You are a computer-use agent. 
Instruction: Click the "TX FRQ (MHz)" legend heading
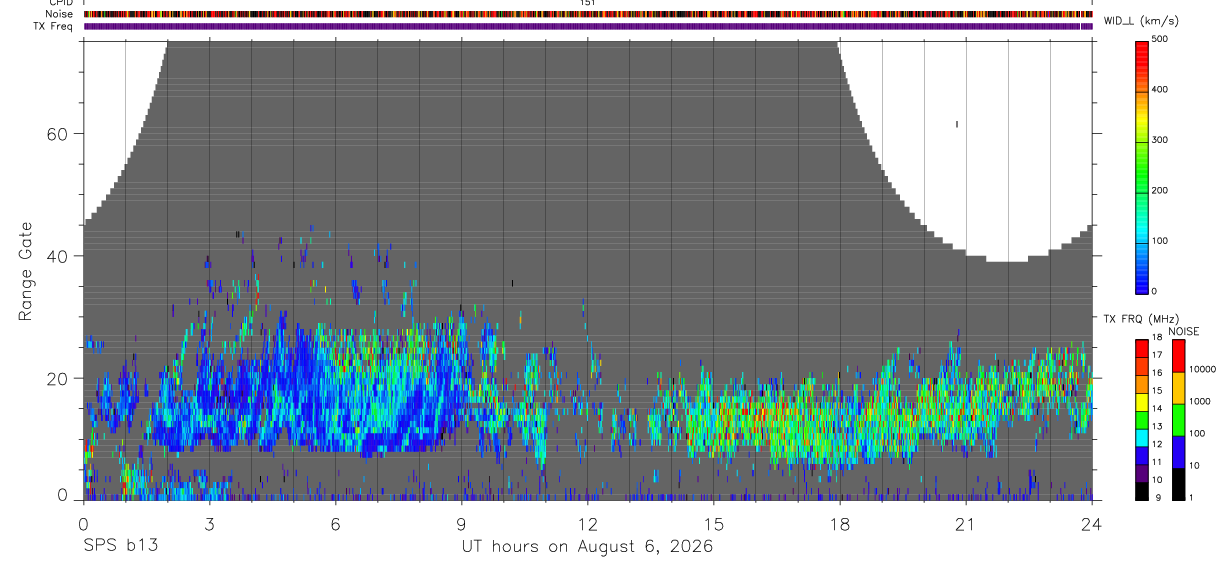tap(1141, 319)
